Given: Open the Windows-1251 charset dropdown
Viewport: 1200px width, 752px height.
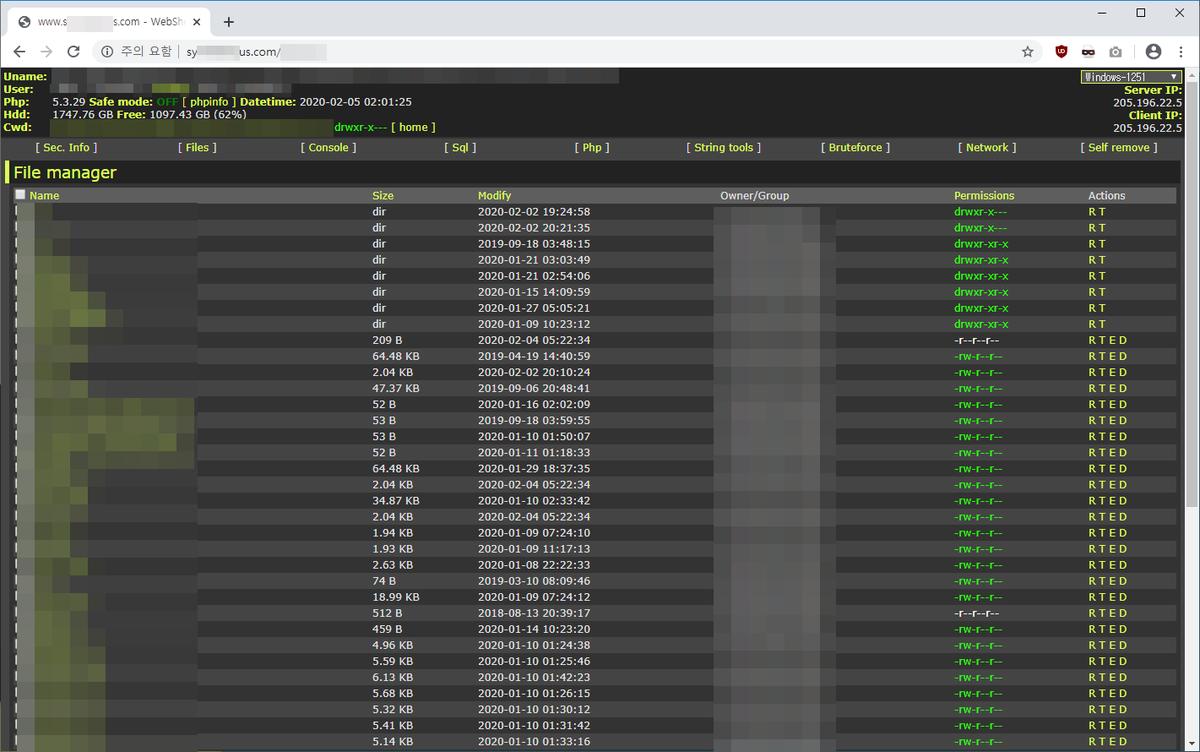Looking at the screenshot, I should point(1131,77).
